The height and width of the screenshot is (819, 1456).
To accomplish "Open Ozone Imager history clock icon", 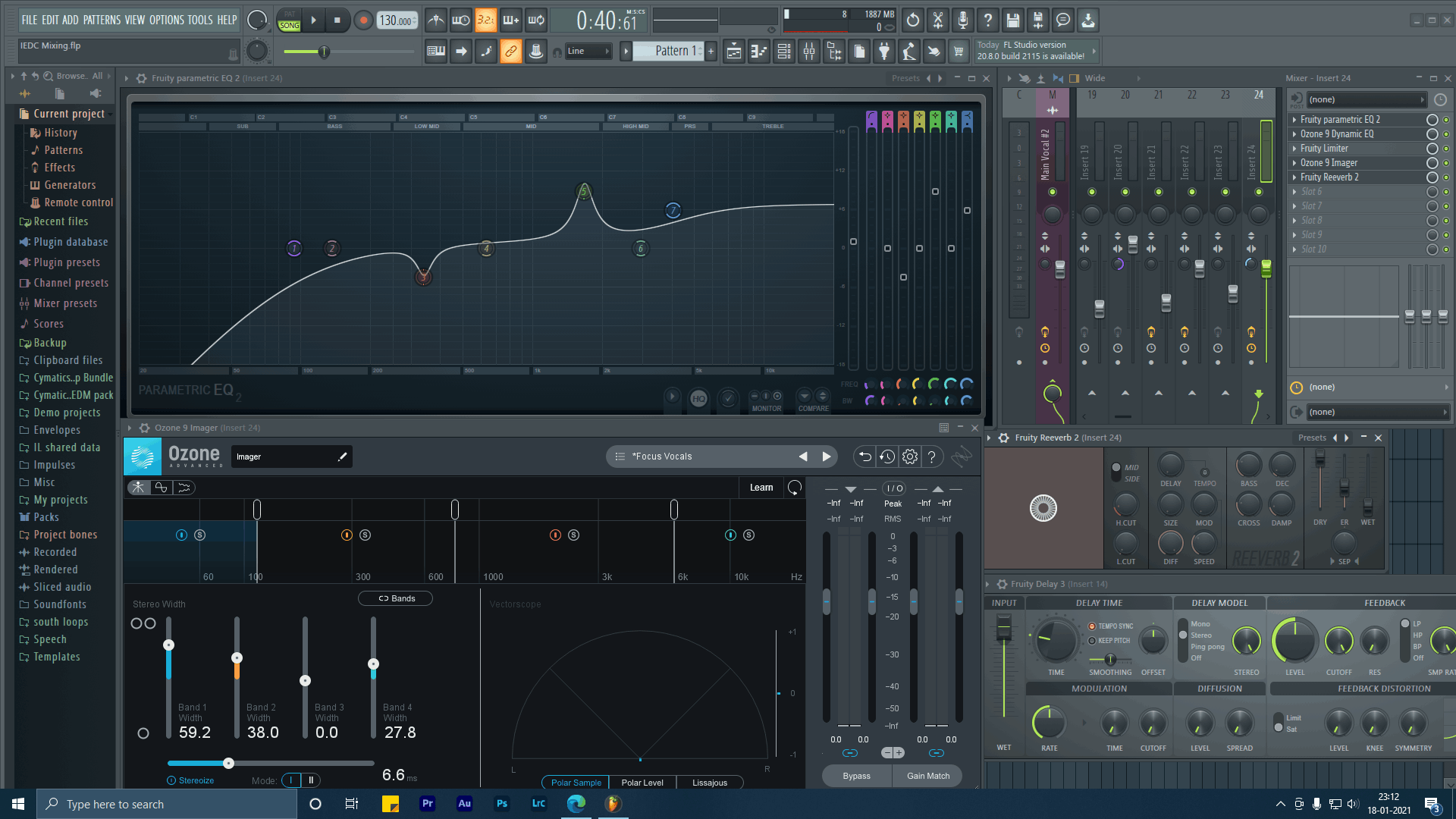I will click(x=887, y=457).
